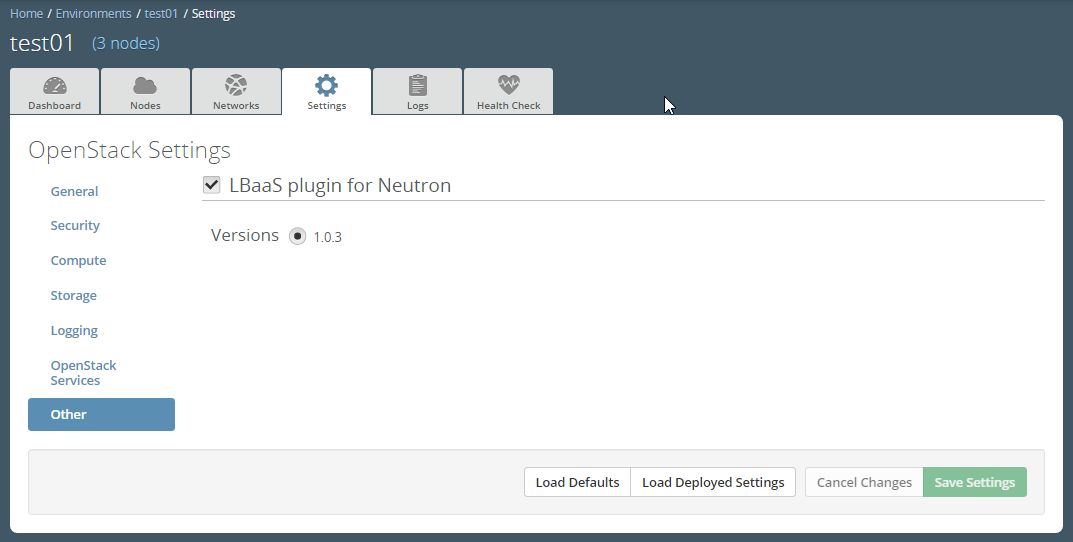Click the Nodes cloud icon
The image size is (1073, 542).
(x=145, y=86)
